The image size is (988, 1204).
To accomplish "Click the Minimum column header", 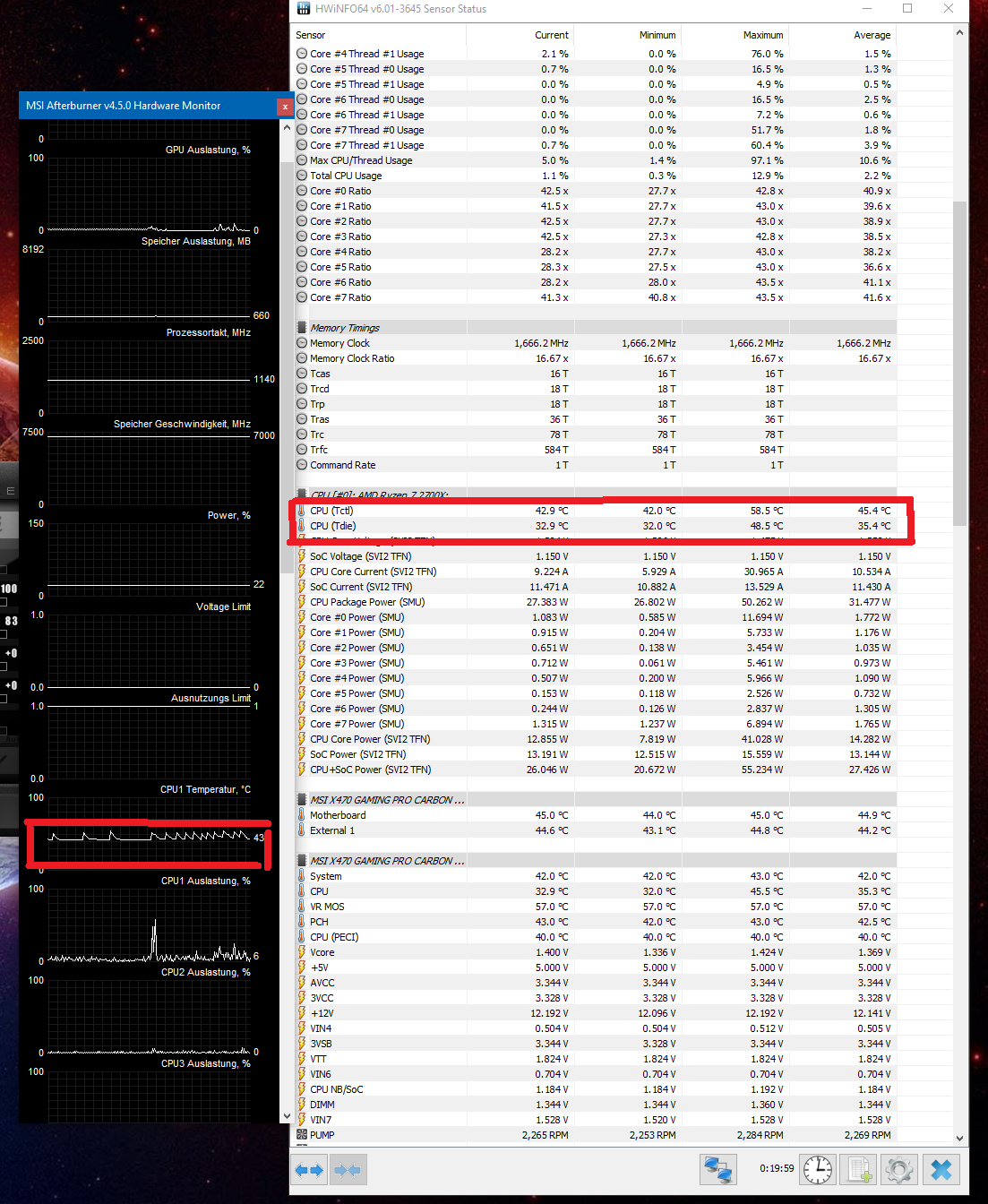I will tap(627, 35).
